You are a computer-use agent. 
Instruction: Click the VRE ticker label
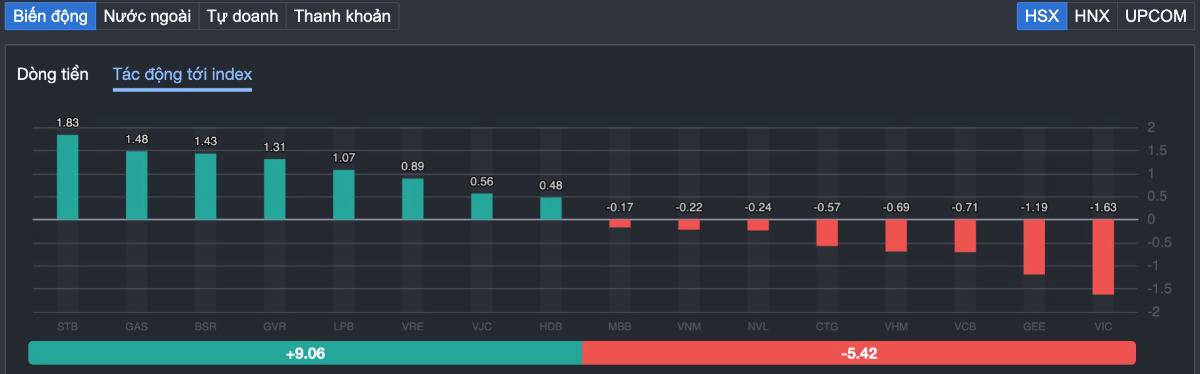(413, 327)
